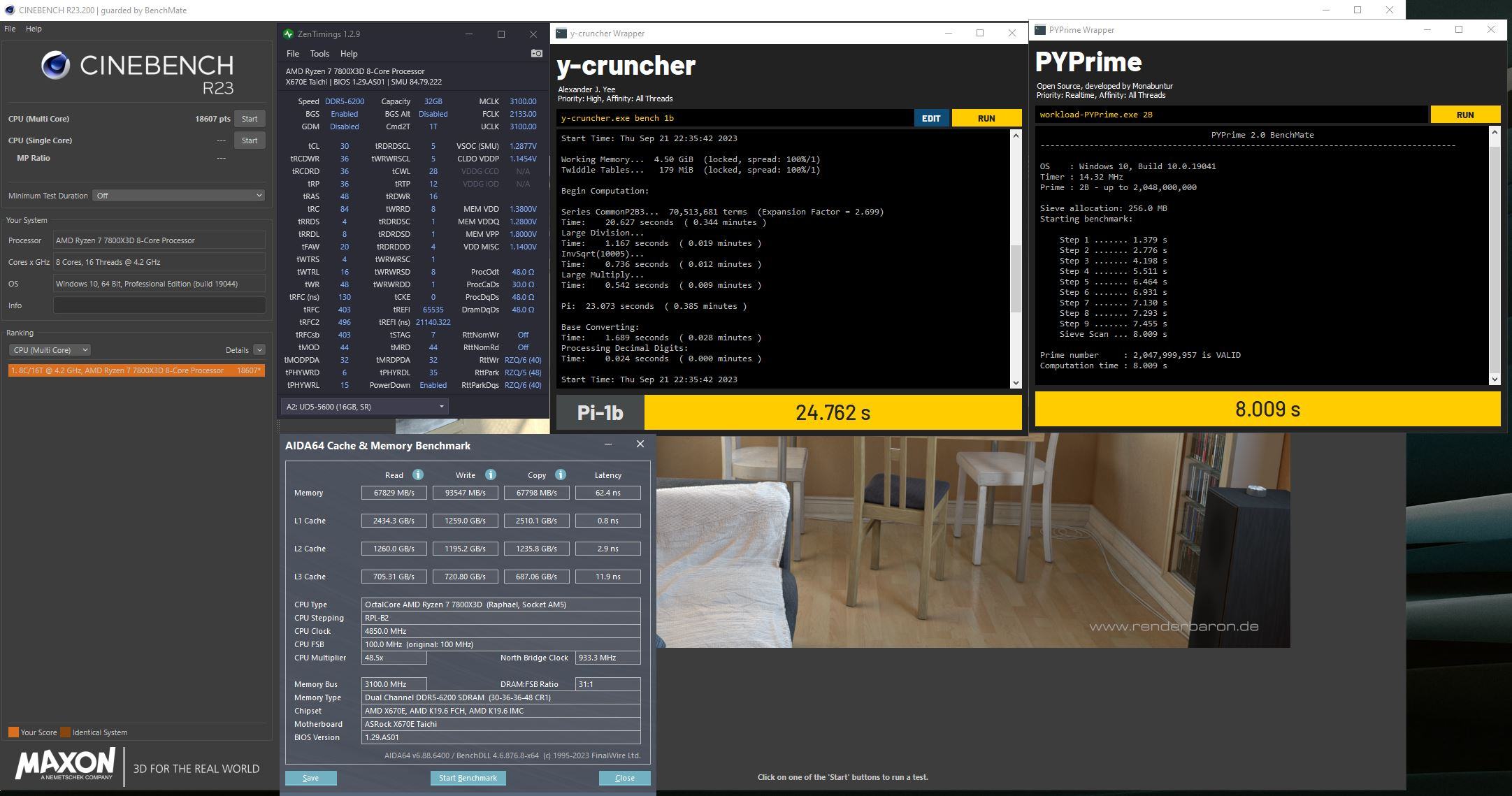Click the Cinebench Info text field
Viewport: 1512px width, 796px height.
(x=159, y=305)
